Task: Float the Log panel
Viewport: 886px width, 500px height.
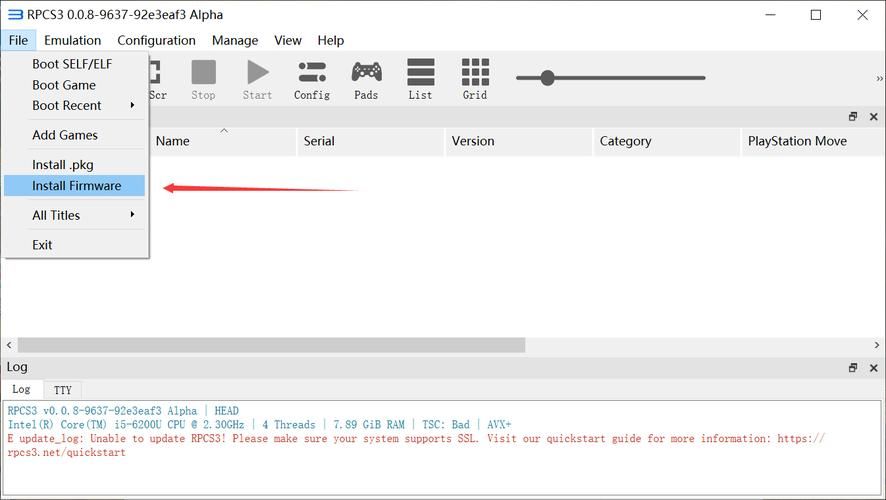Action: coord(853,368)
